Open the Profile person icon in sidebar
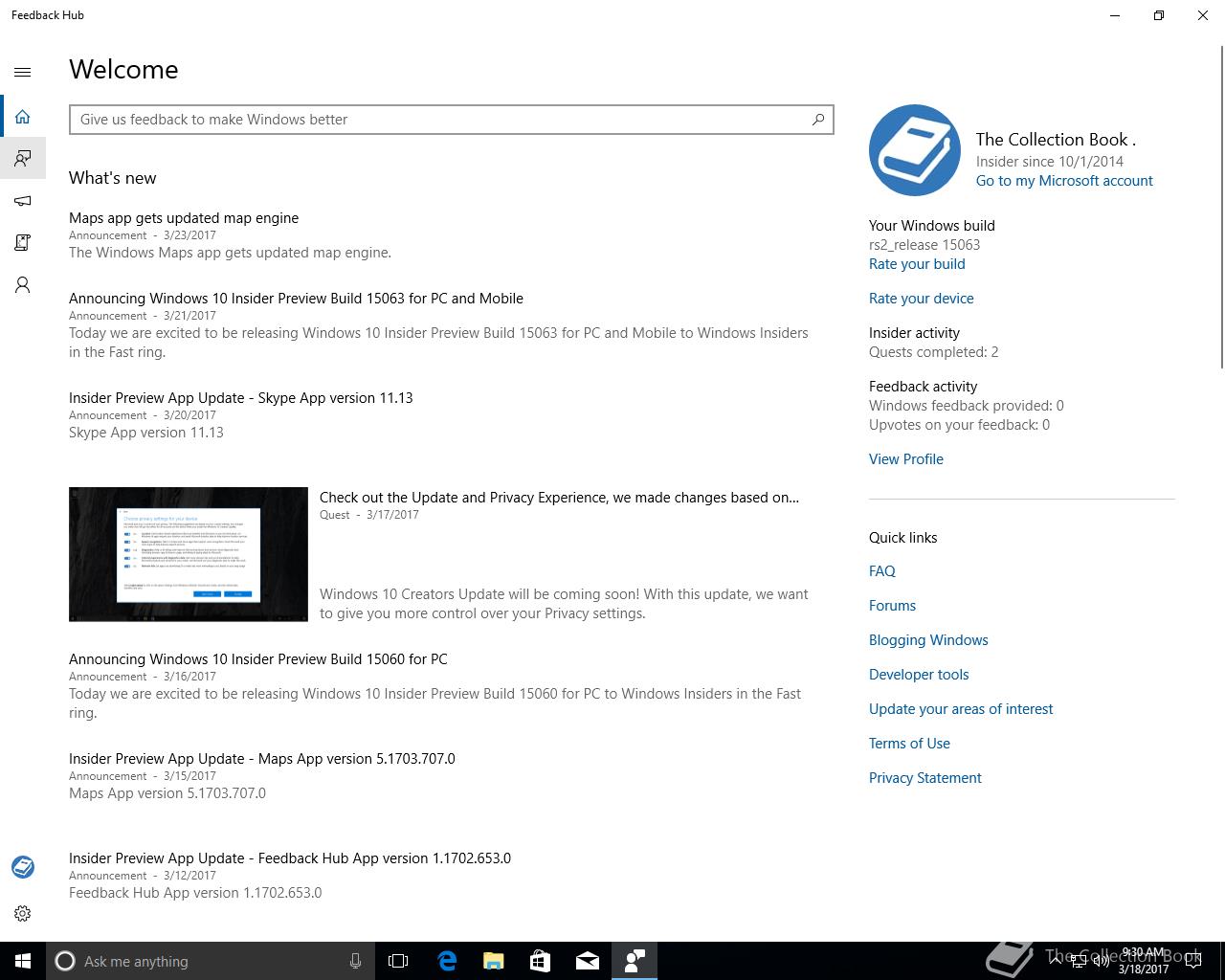 23,284
